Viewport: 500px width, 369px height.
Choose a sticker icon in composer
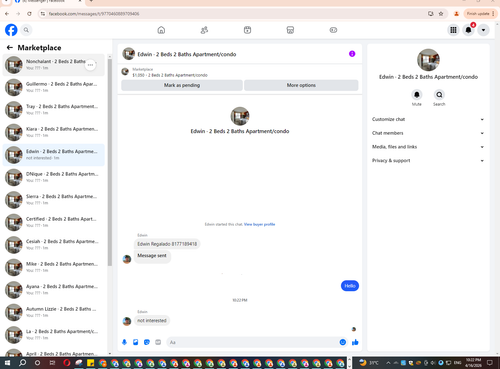click(147, 342)
